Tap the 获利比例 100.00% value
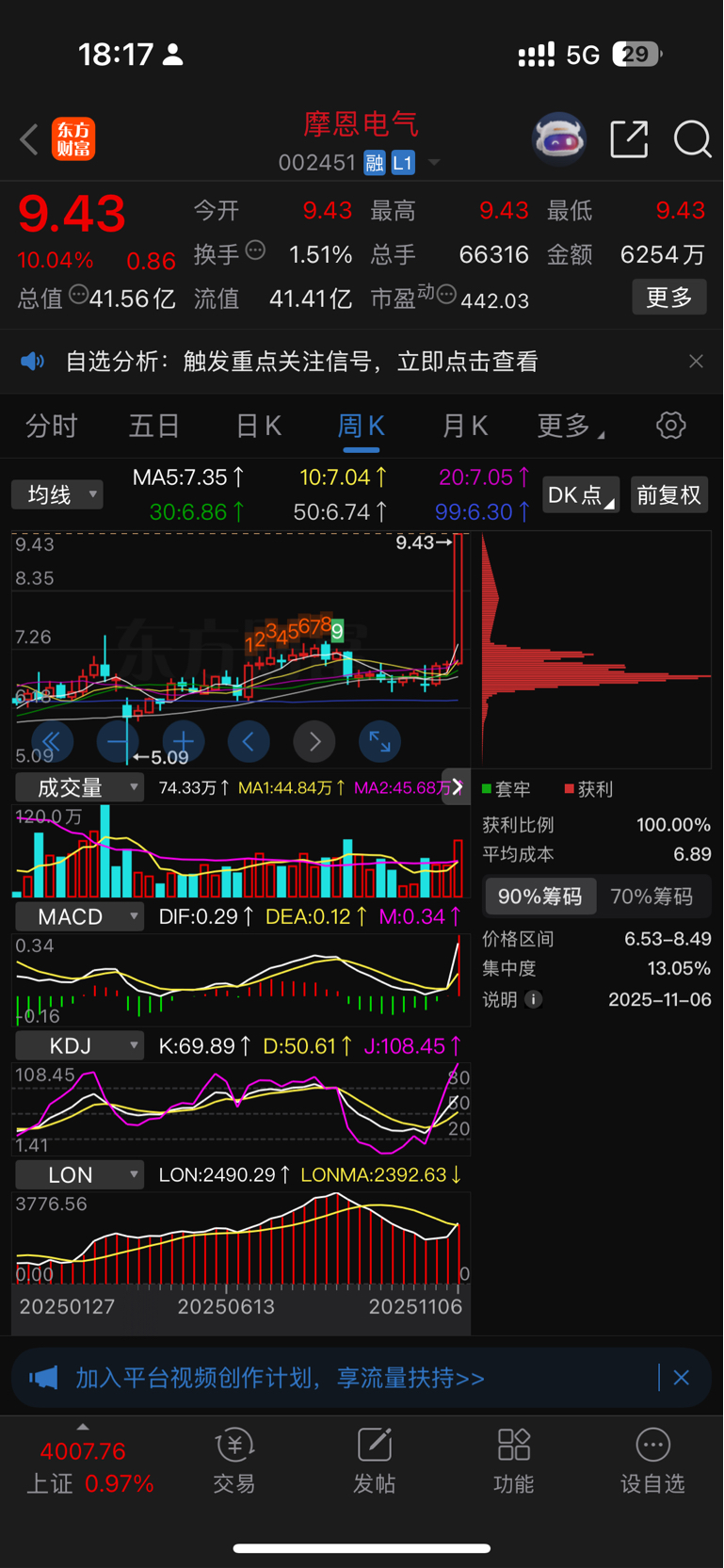Viewport: 724px width, 1568px height. click(x=673, y=825)
